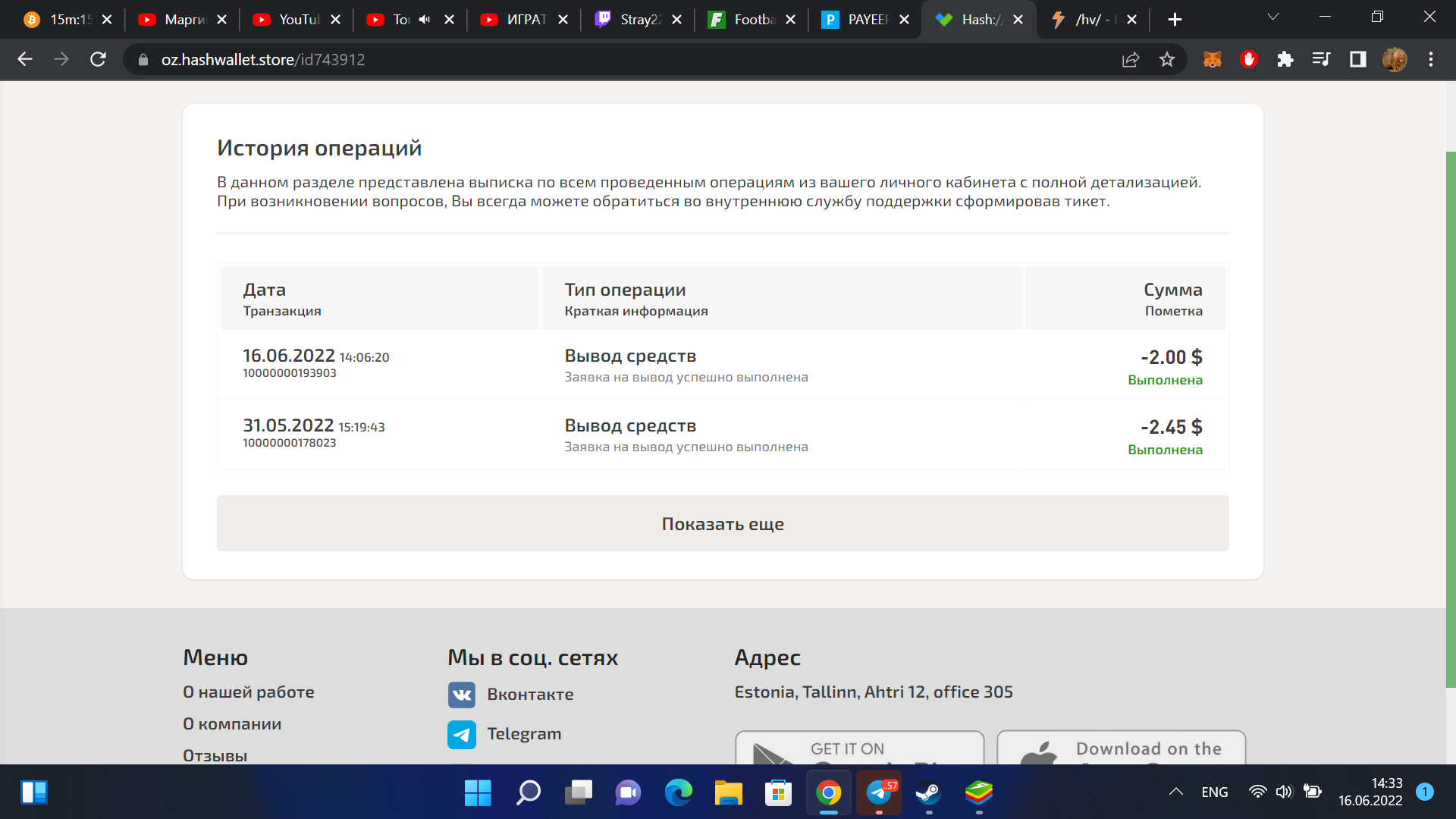Toggle the browser side panel icon
This screenshot has height=819, width=1456.
tap(1357, 59)
